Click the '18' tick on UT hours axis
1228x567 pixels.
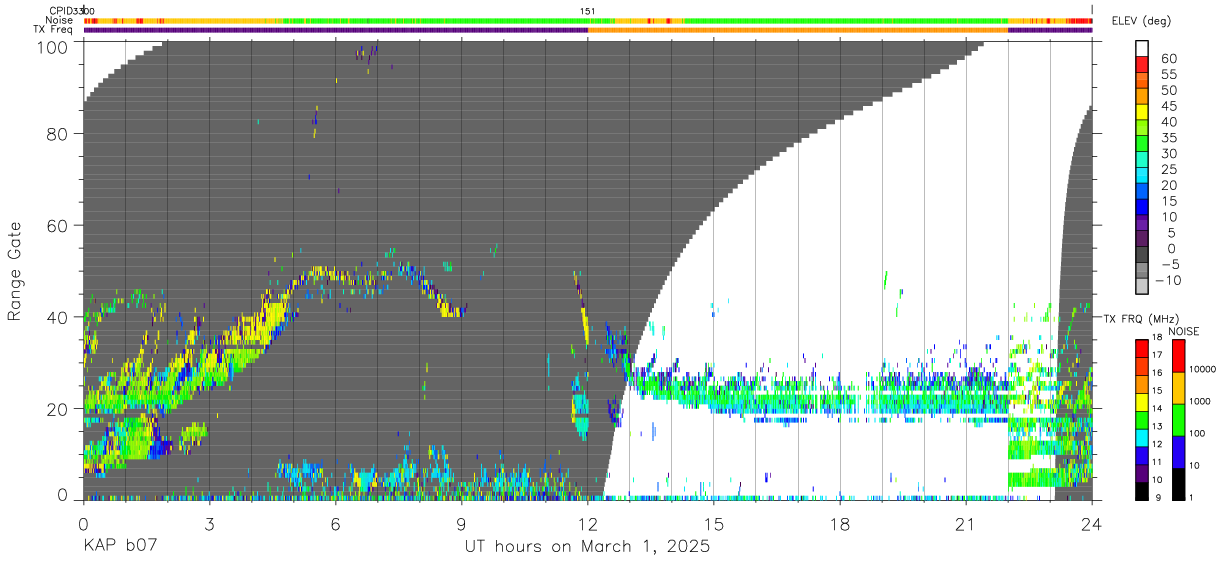(840, 523)
